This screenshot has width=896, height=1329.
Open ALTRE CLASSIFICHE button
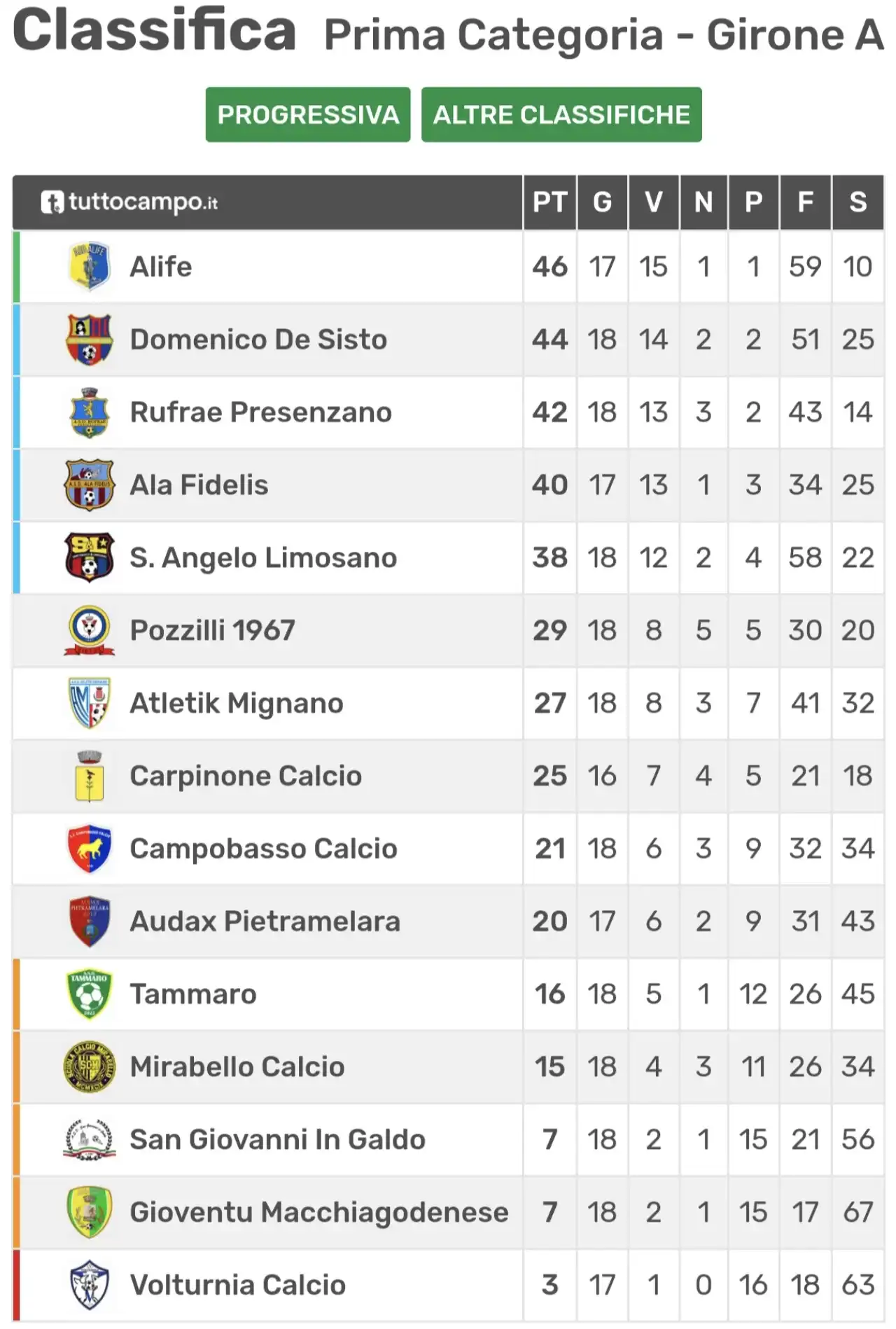pyautogui.click(x=561, y=115)
